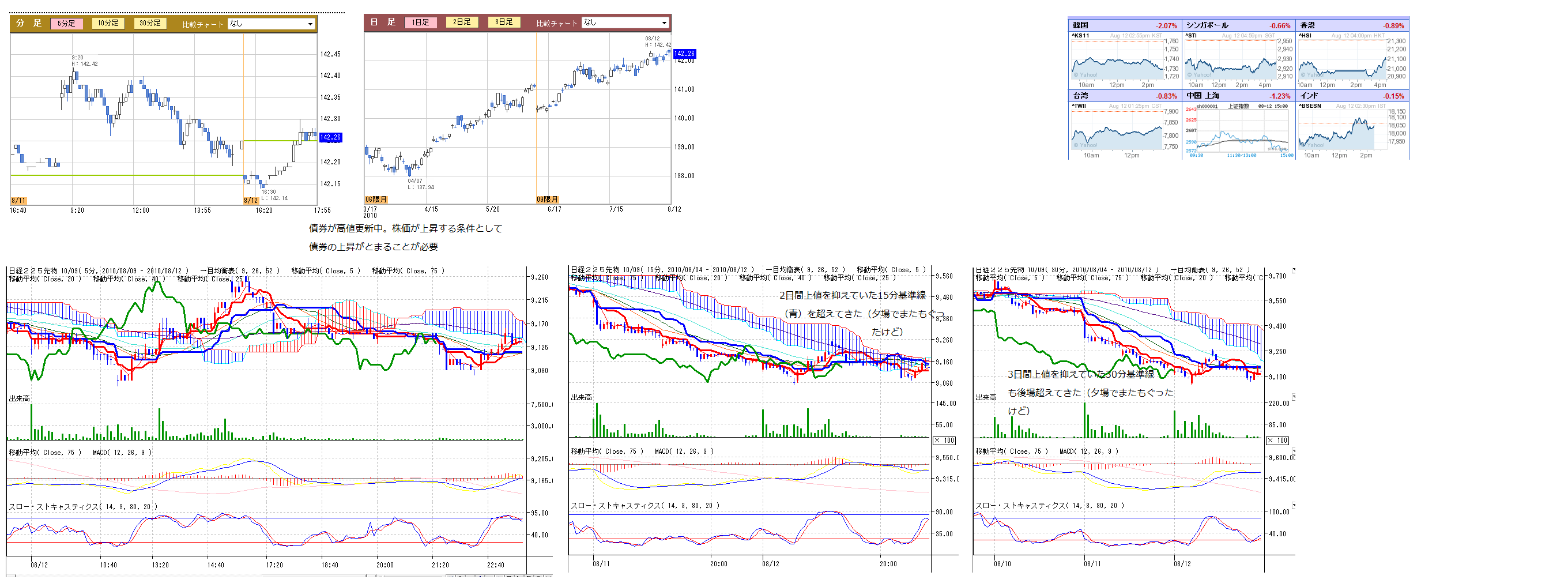
Task: Click the 3日足 interval button
Action: pos(503,22)
